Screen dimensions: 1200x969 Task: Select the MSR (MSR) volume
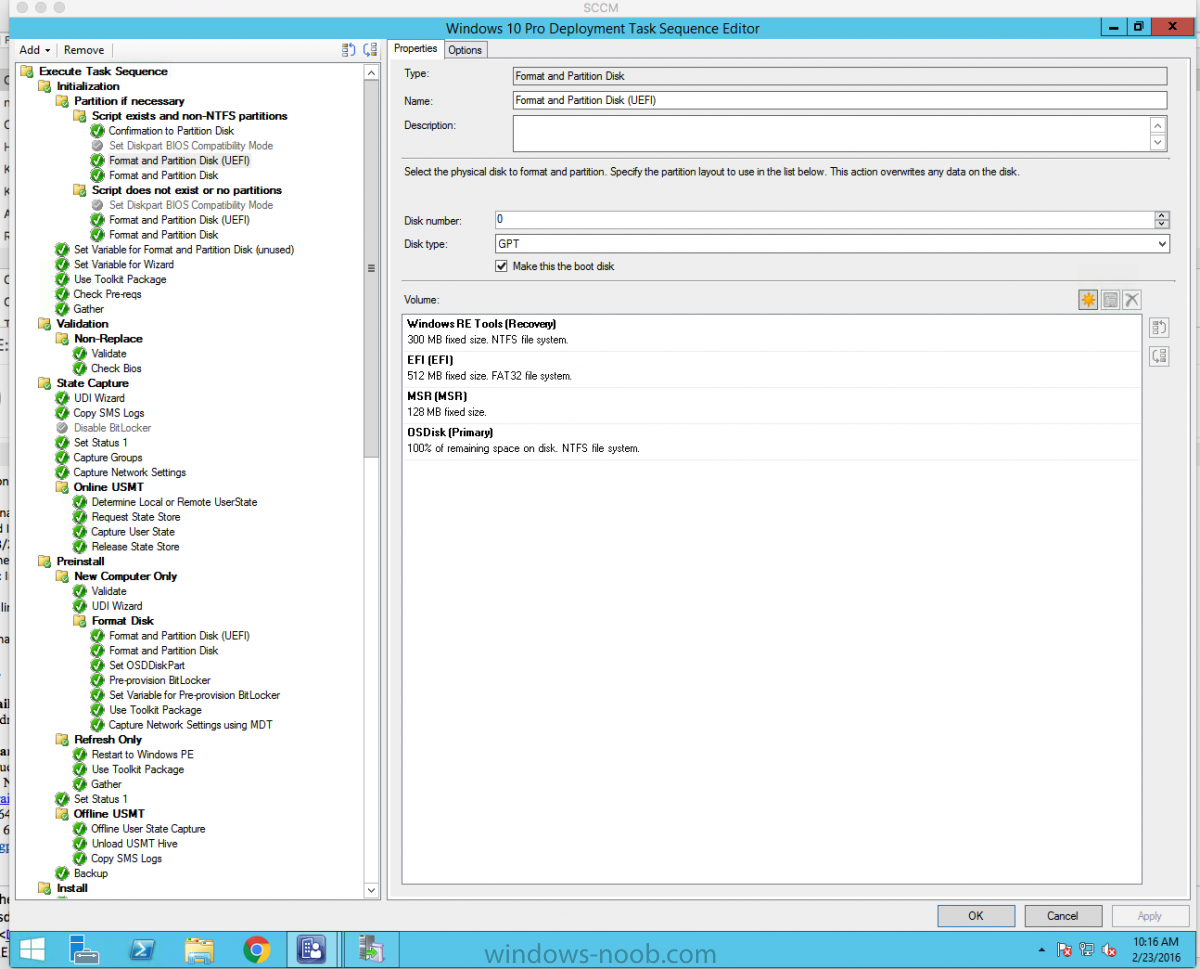point(772,405)
